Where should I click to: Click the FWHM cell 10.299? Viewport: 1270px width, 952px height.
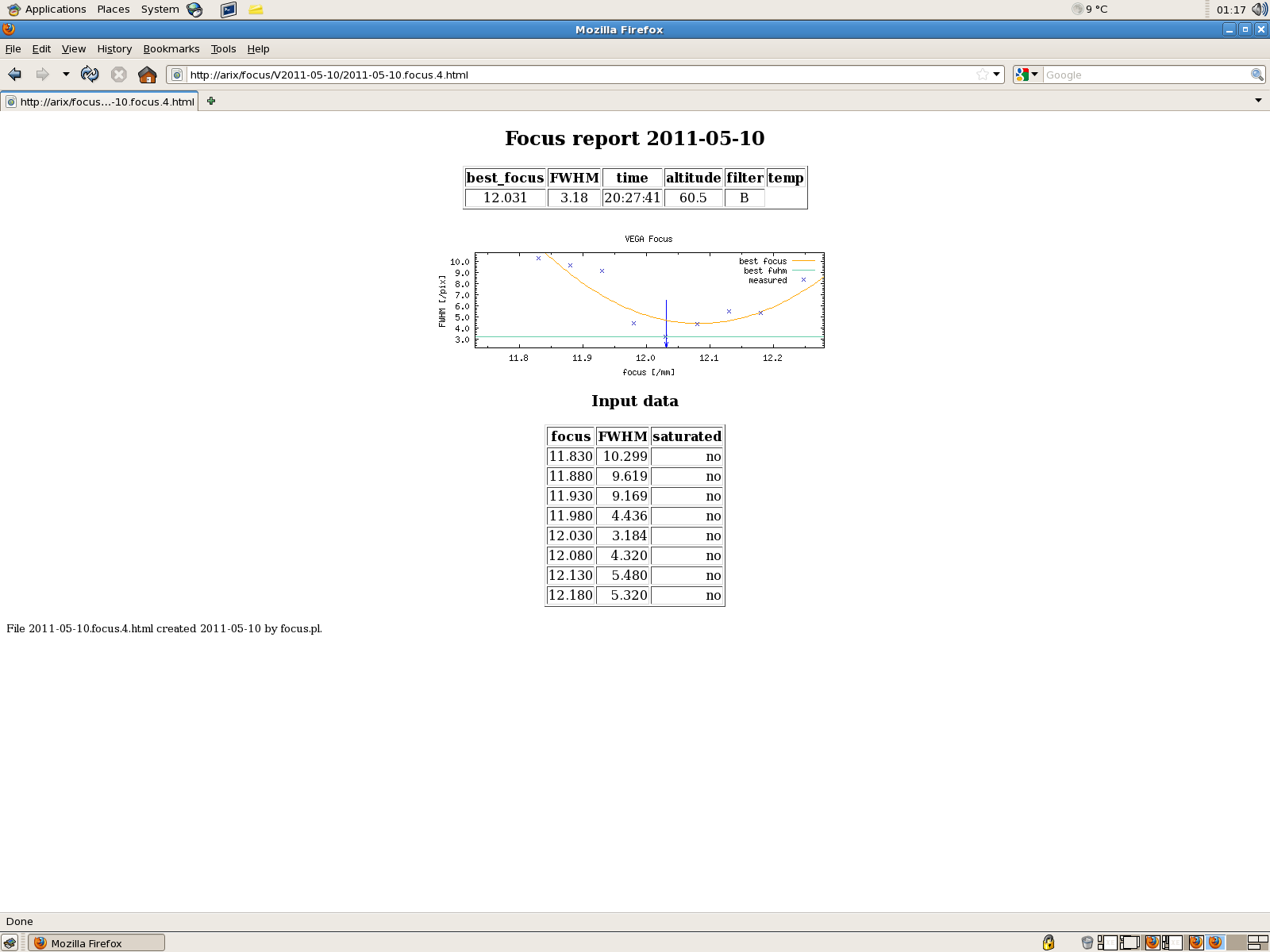[623, 456]
